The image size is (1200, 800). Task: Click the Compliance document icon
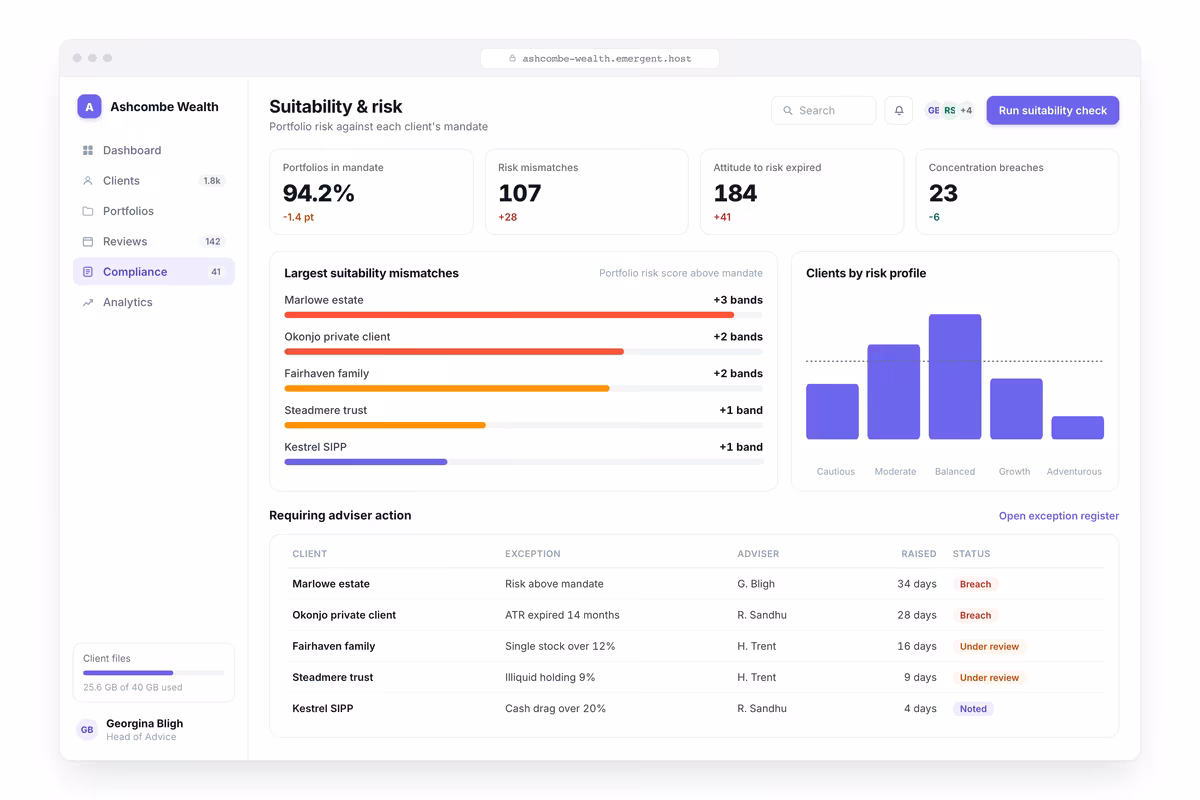pos(88,272)
